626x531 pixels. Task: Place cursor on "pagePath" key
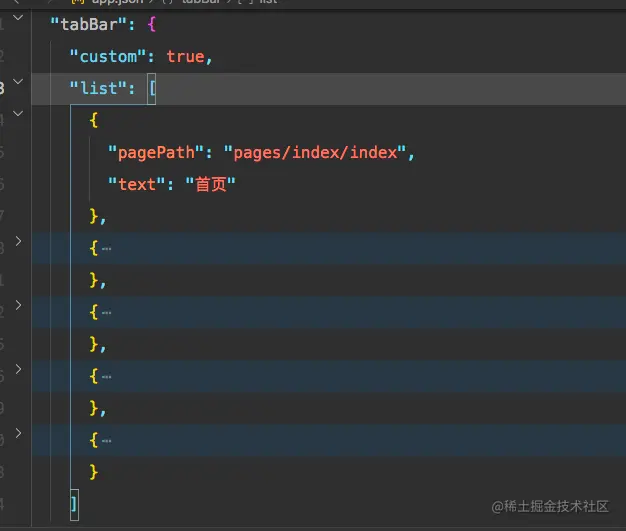point(156,153)
